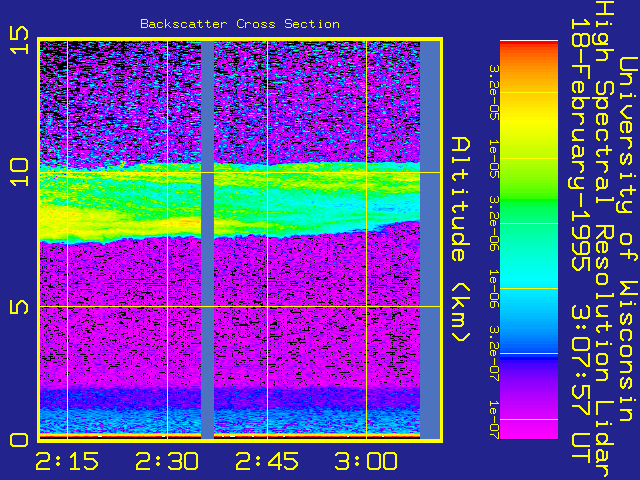The height and width of the screenshot is (480, 640).
Task: Click the green middle of the color bar
Action: pos(529,200)
